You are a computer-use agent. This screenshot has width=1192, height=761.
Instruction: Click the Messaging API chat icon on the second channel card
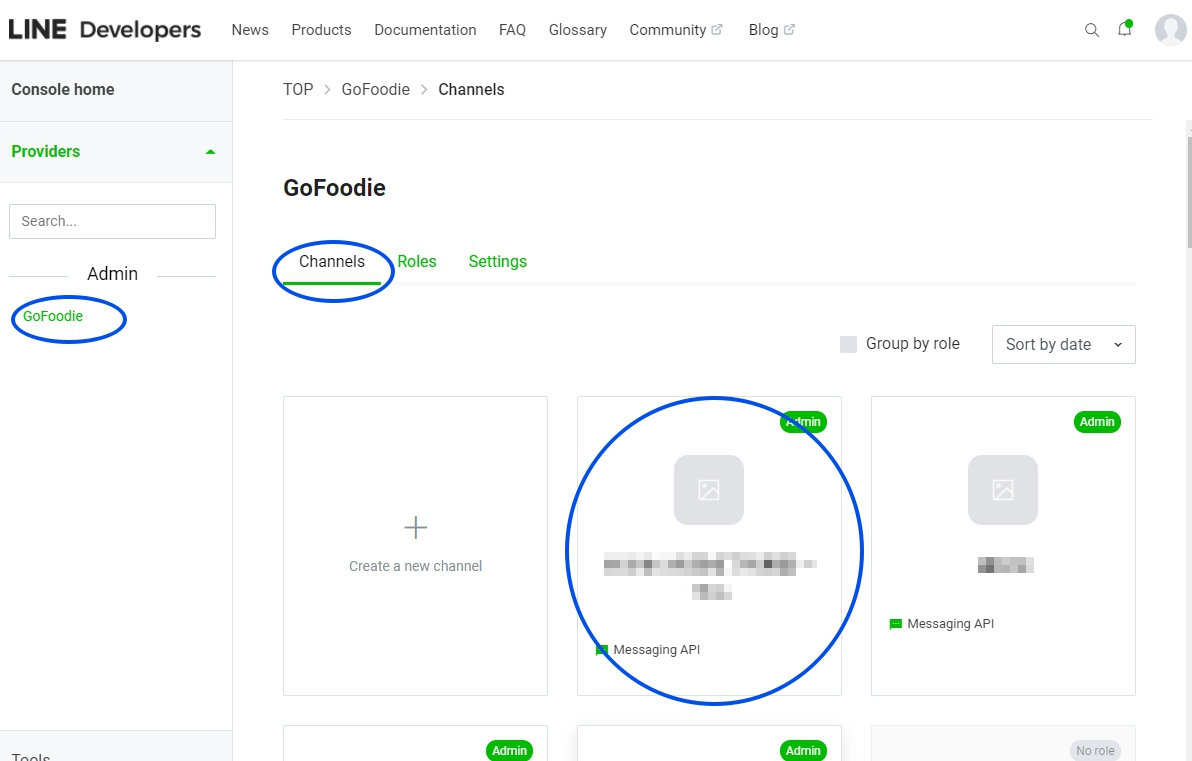(x=896, y=624)
